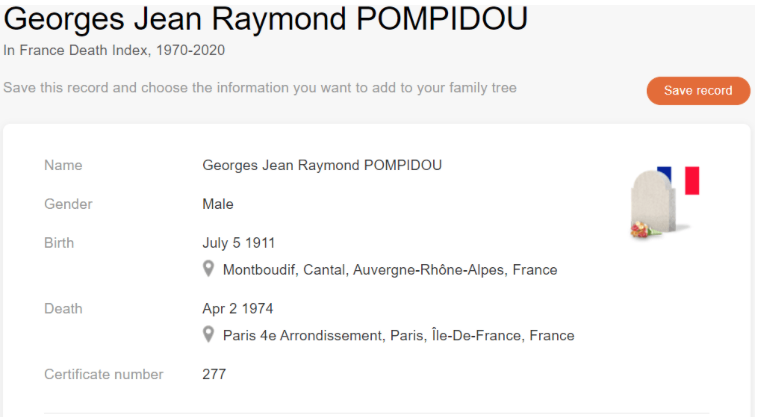Select the Apr 2 1974 death date
The height and width of the screenshot is (417, 759).
point(238,309)
